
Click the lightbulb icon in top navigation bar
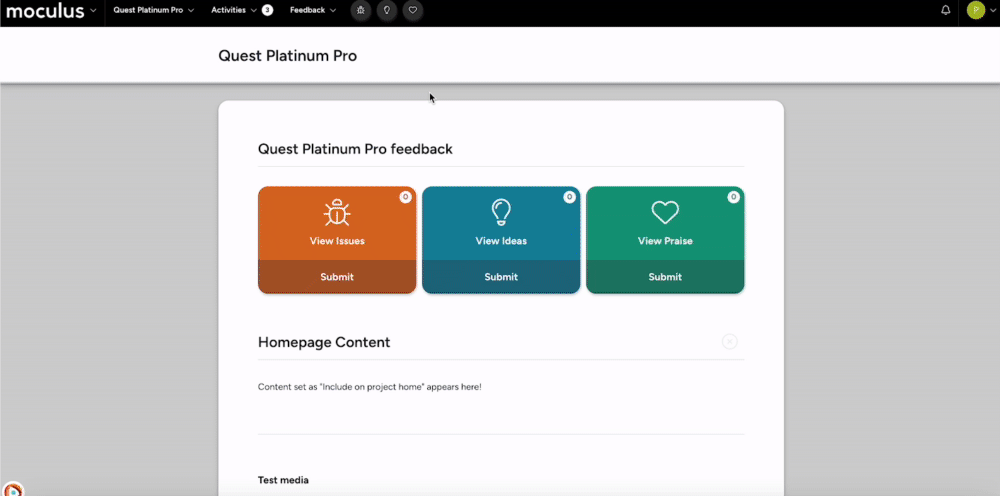(387, 10)
